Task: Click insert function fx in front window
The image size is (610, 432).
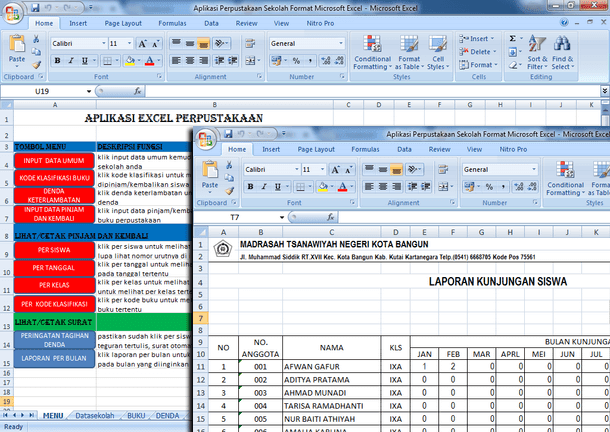Action: pyautogui.click(x=331, y=218)
